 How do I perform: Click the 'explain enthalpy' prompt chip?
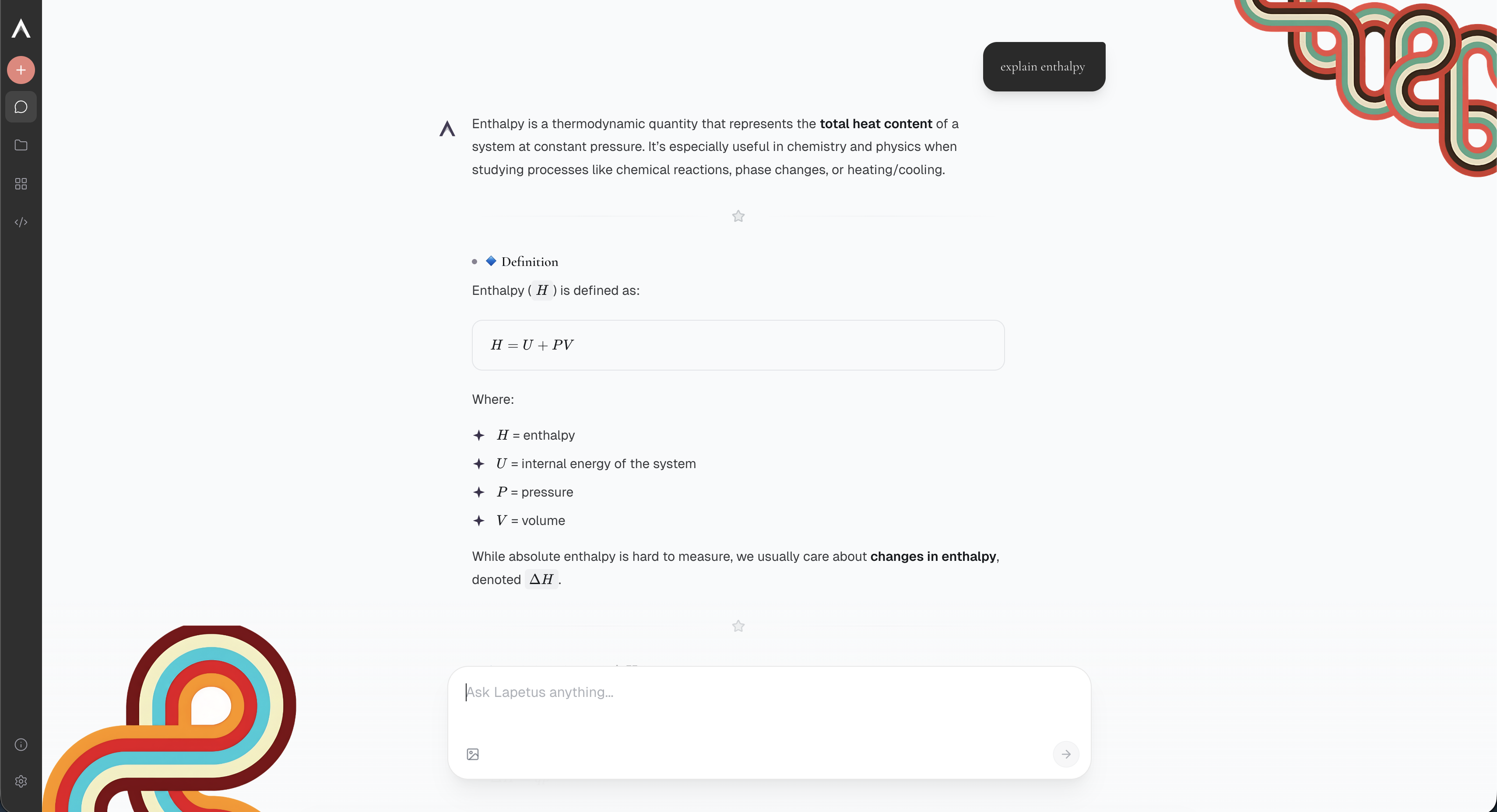tap(1043, 66)
